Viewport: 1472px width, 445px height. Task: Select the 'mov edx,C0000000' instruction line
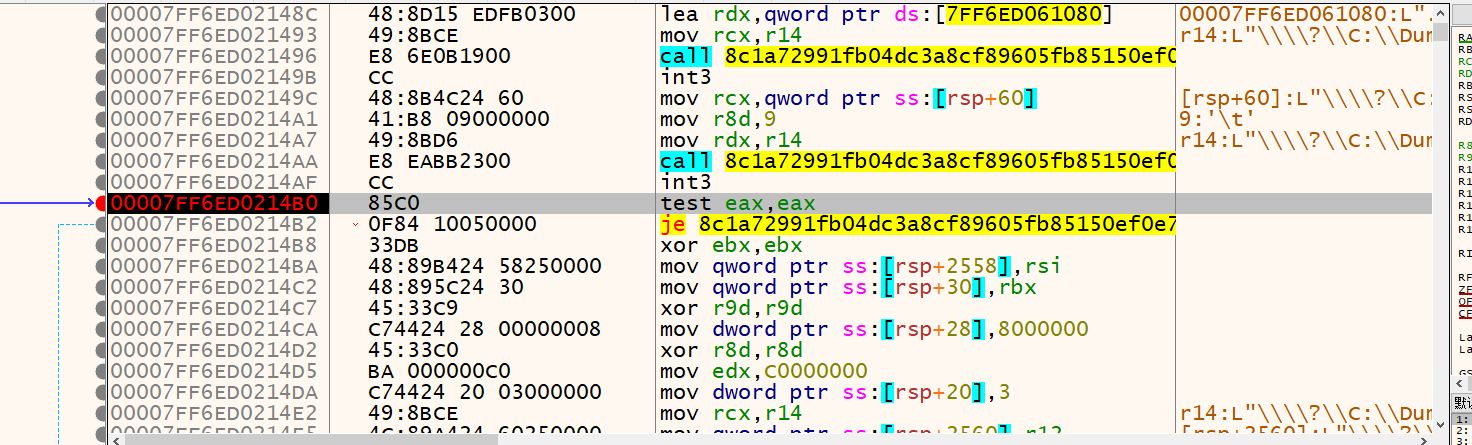pos(763,371)
